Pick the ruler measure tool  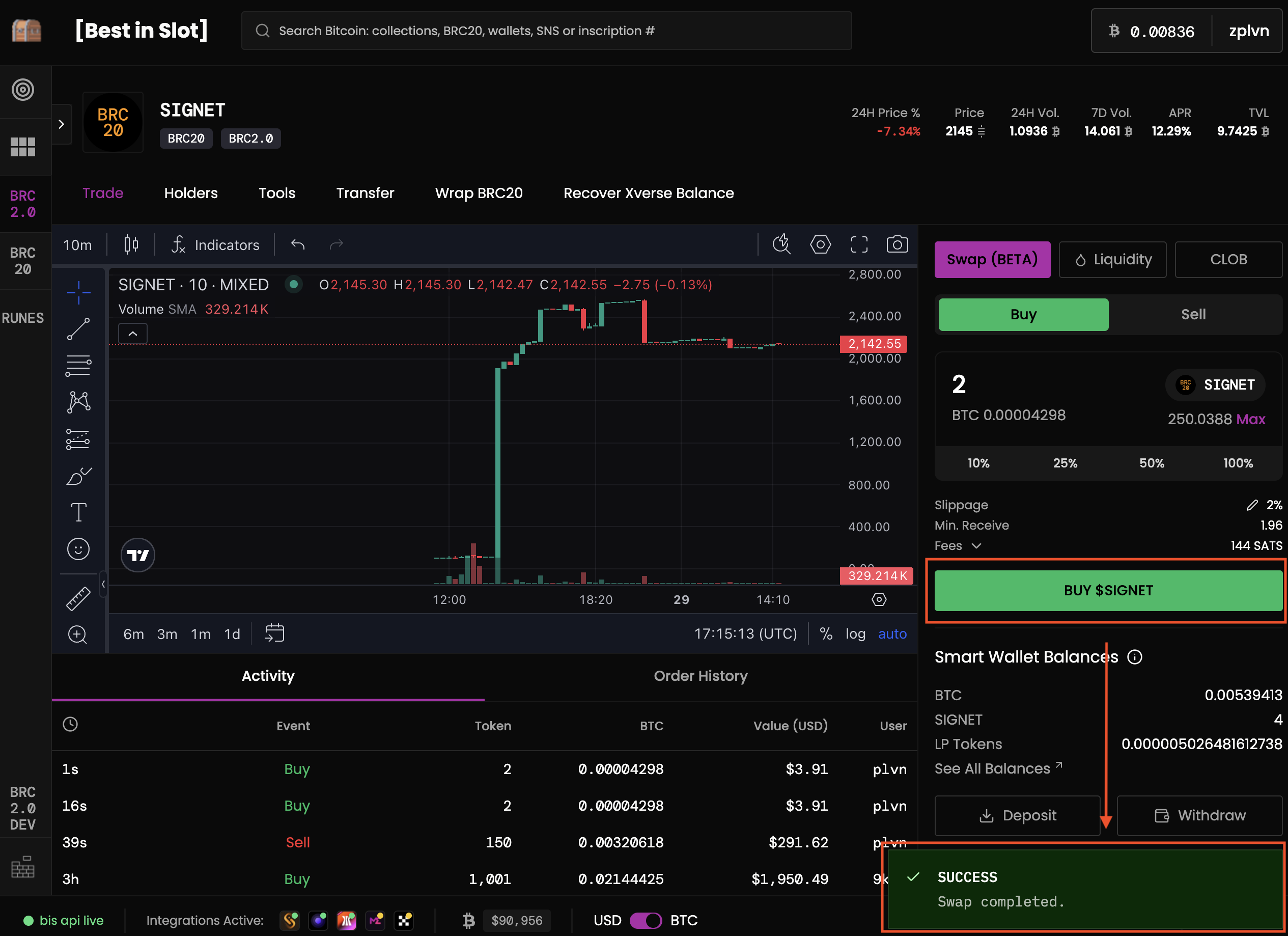pyautogui.click(x=78, y=599)
